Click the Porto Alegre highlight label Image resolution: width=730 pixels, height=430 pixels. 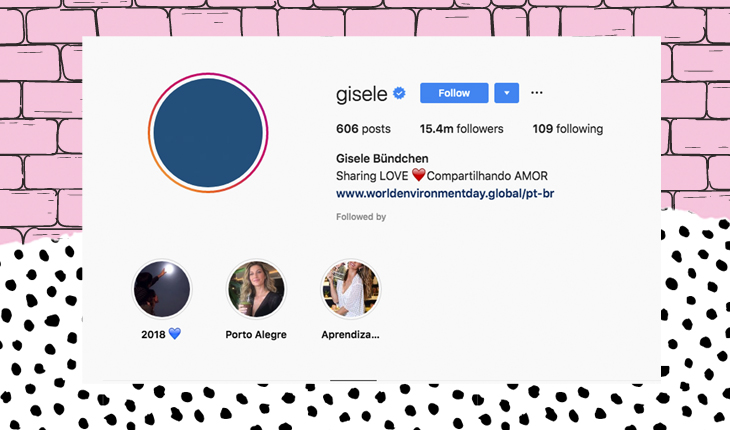pyautogui.click(x=256, y=335)
